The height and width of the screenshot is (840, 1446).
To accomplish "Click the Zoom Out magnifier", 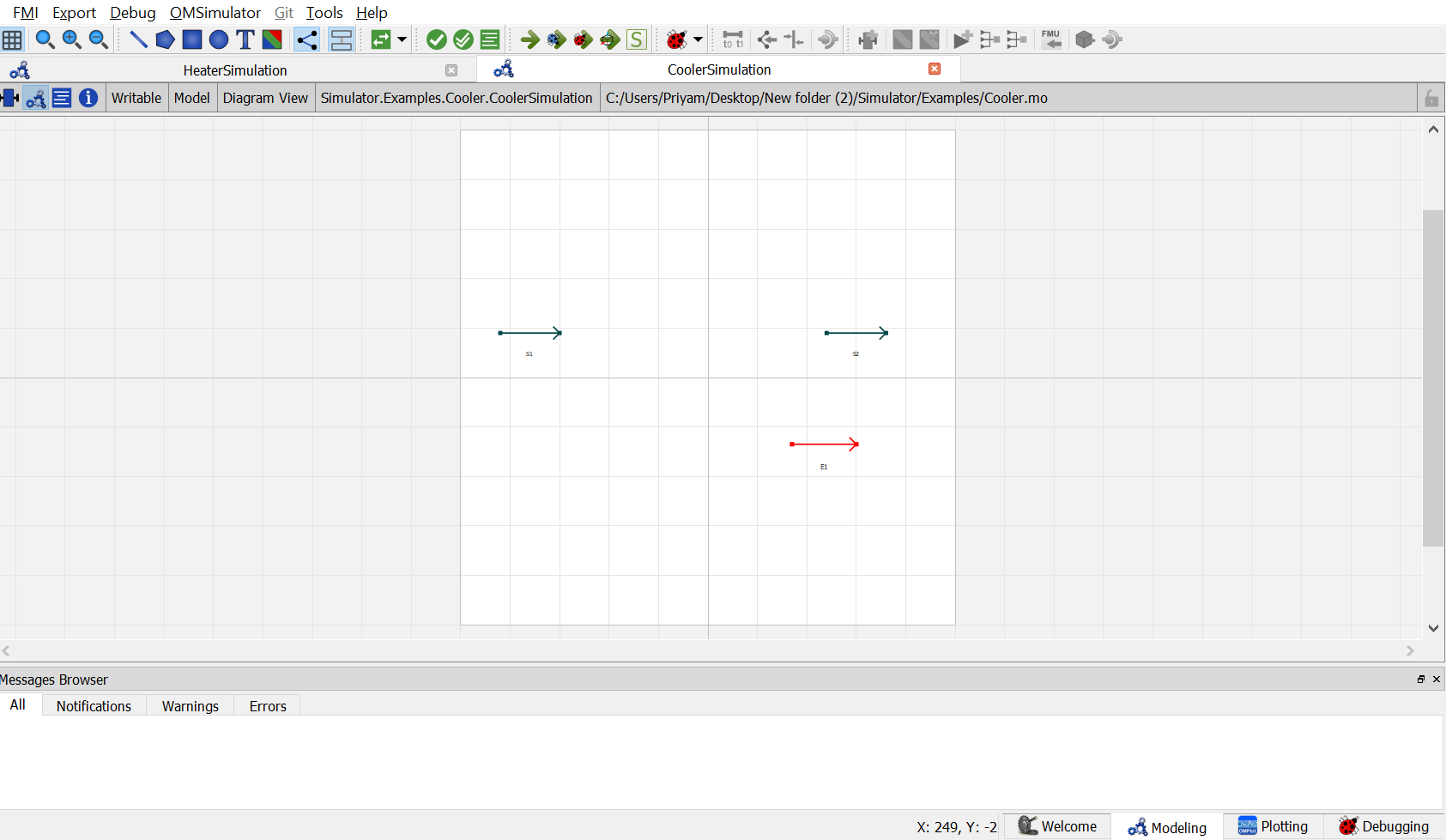I will click(98, 39).
